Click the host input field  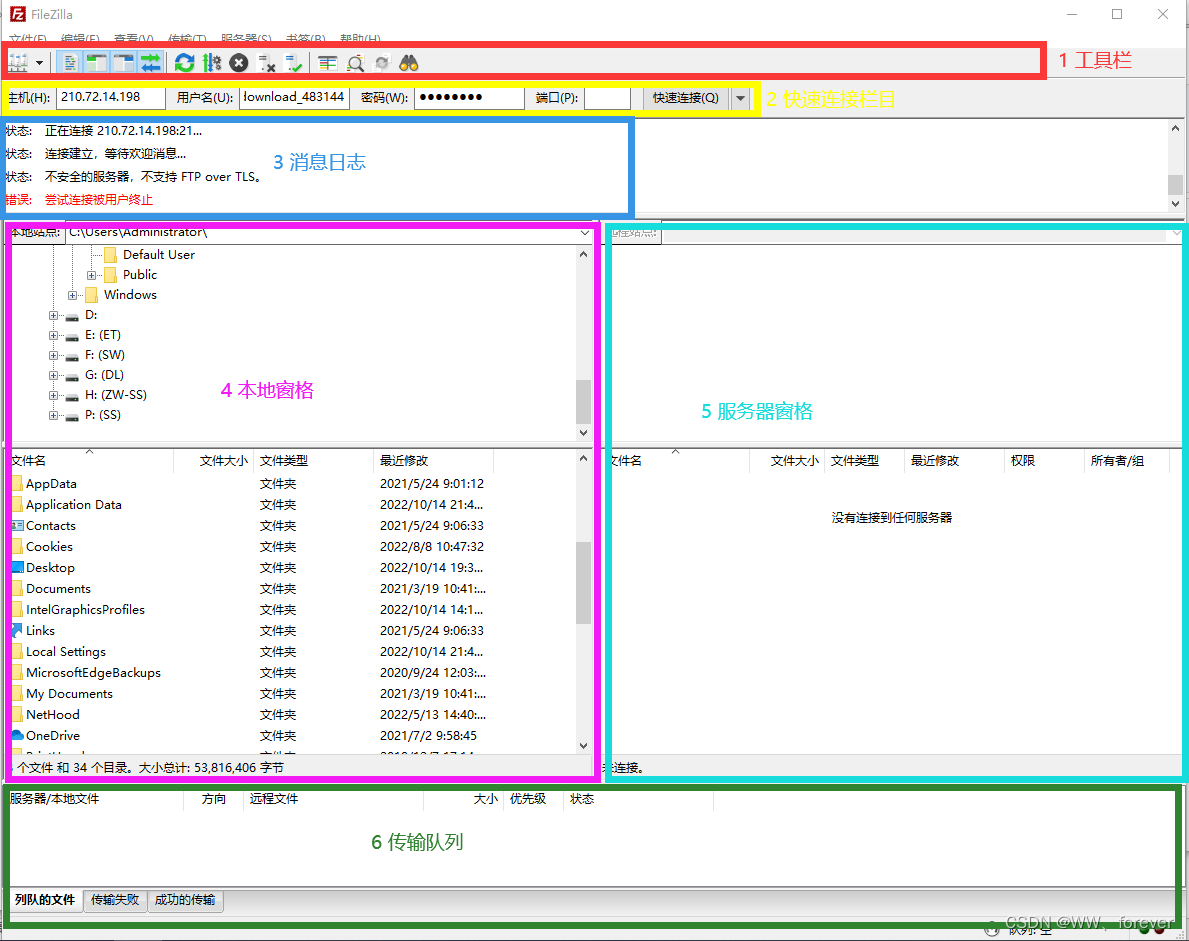[x=111, y=97]
